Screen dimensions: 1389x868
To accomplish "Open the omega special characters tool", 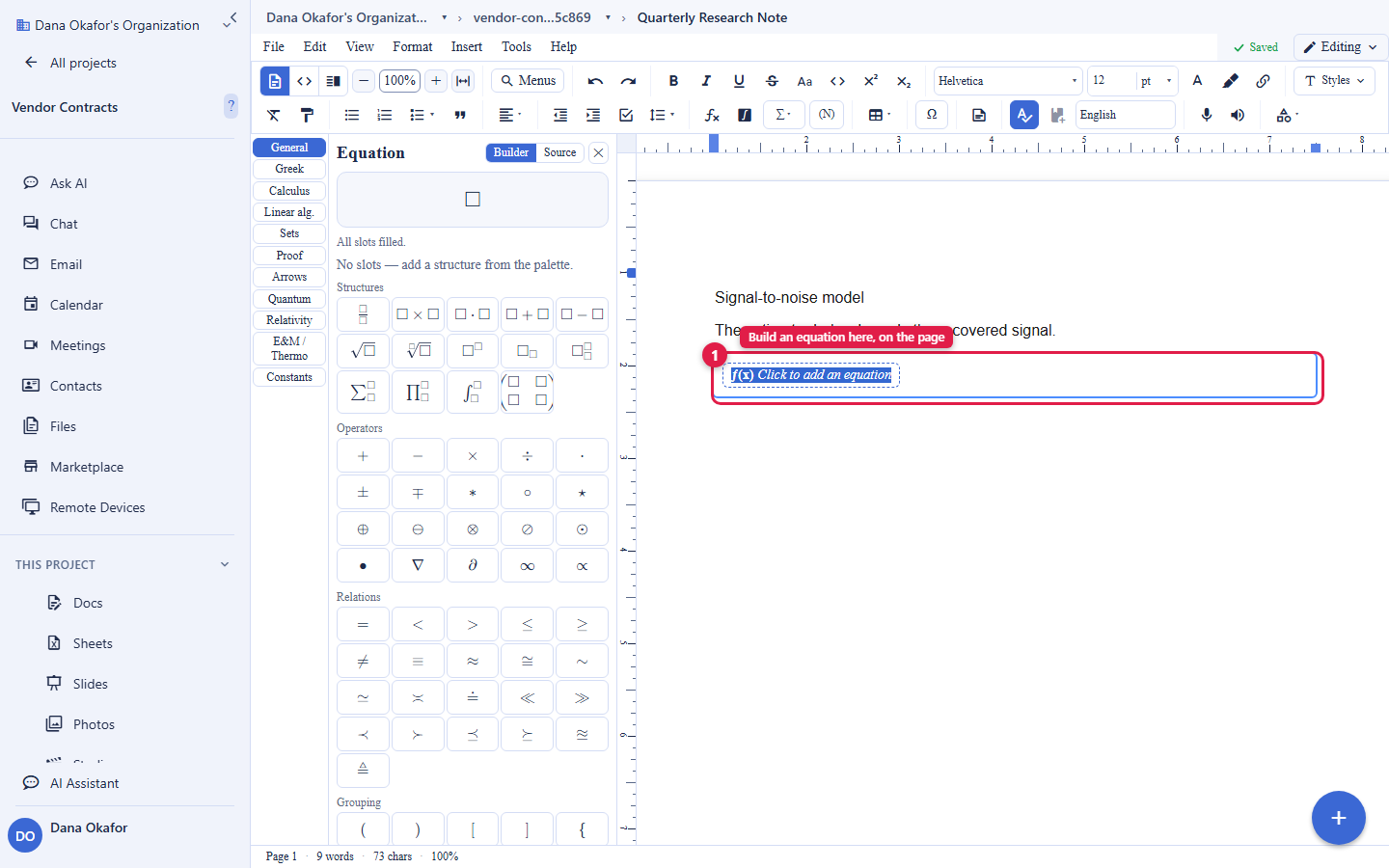I will (932, 115).
